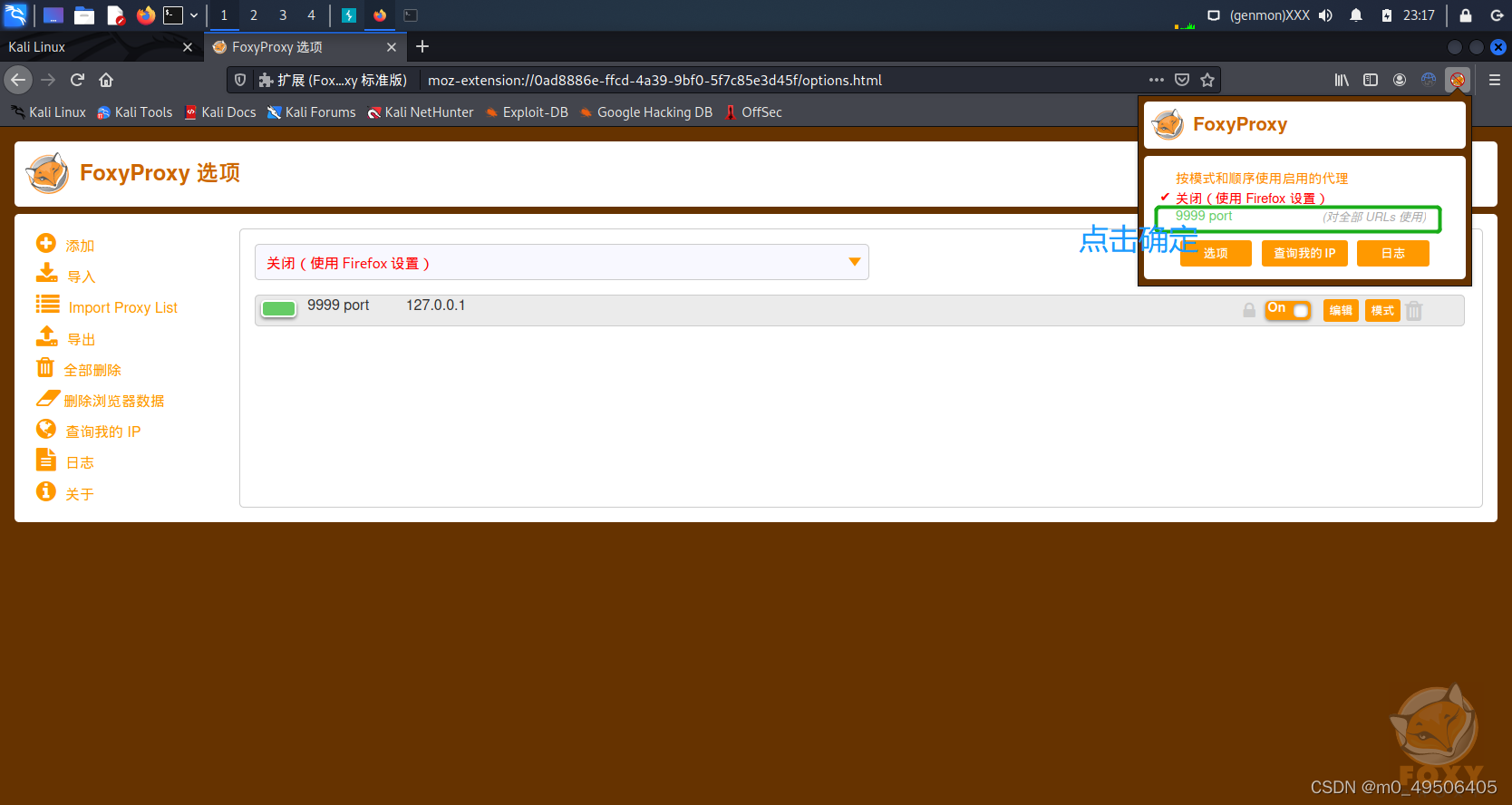
Task: Click the 127.0.0.1 address text
Action: pyautogui.click(x=435, y=306)
